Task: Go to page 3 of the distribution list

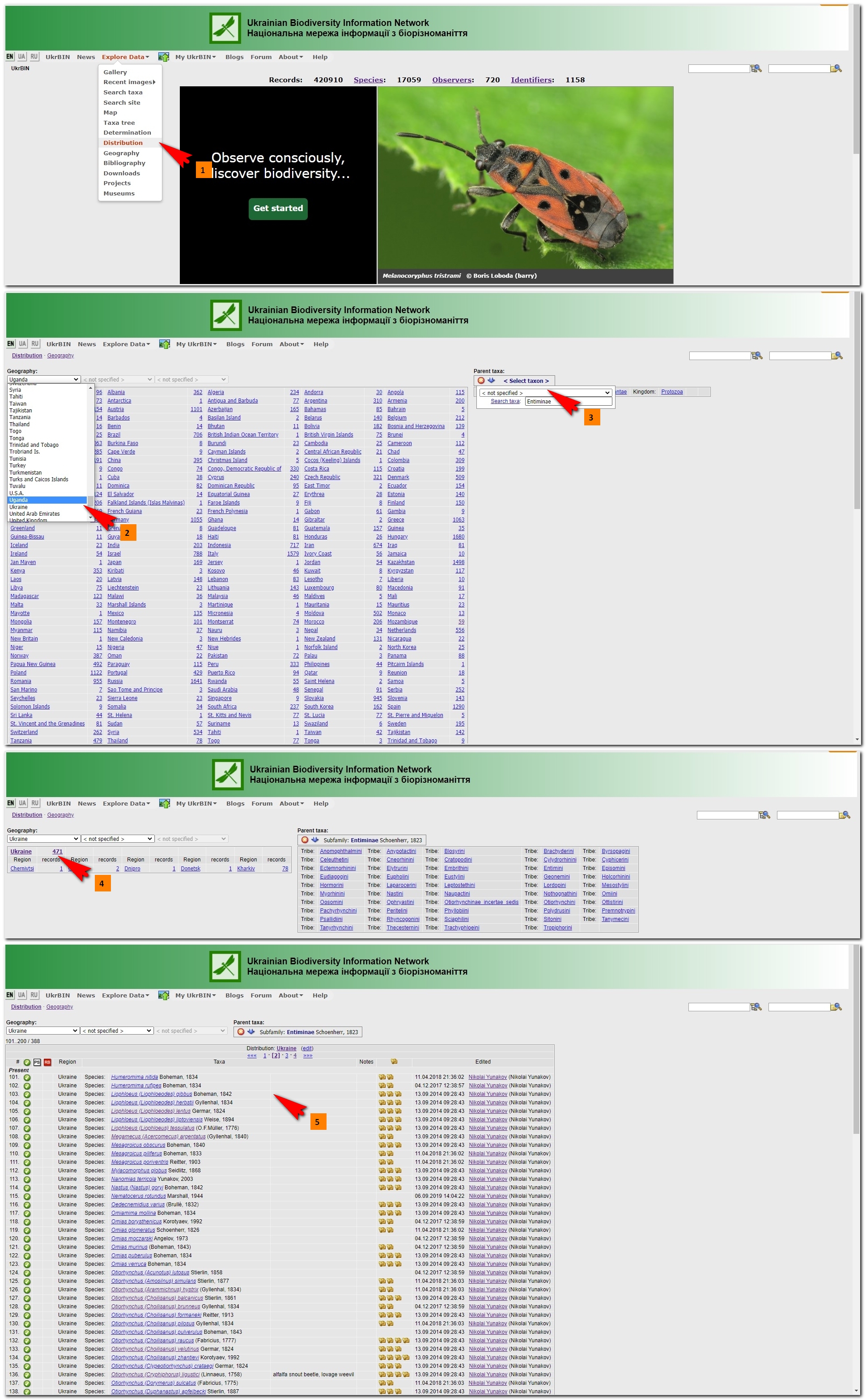Action: [287, 1055]
